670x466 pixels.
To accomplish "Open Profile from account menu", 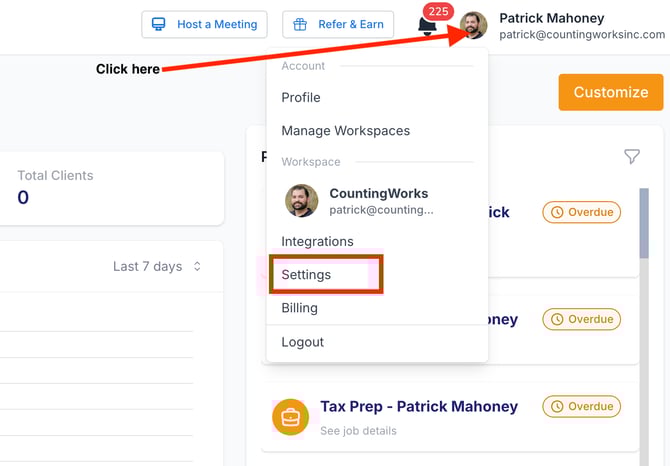I will click(301, 97).
